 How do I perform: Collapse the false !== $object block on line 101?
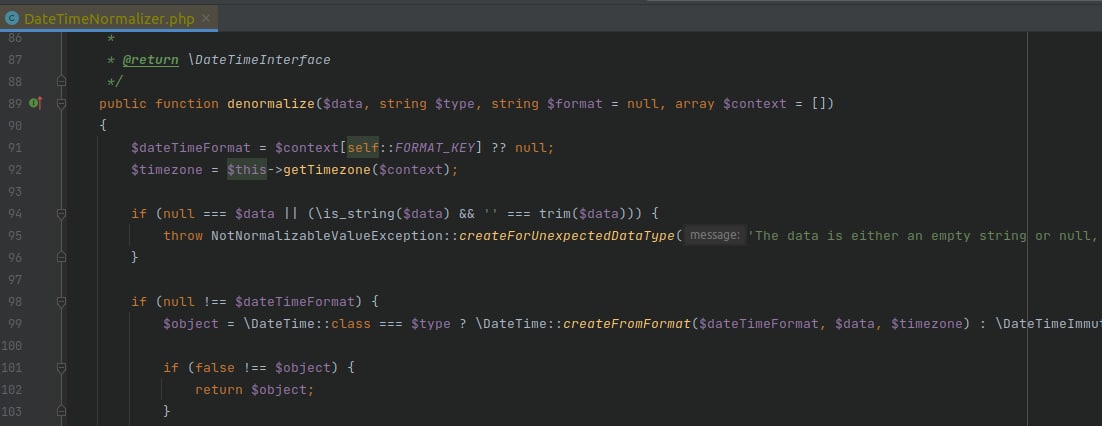point(61,367)
